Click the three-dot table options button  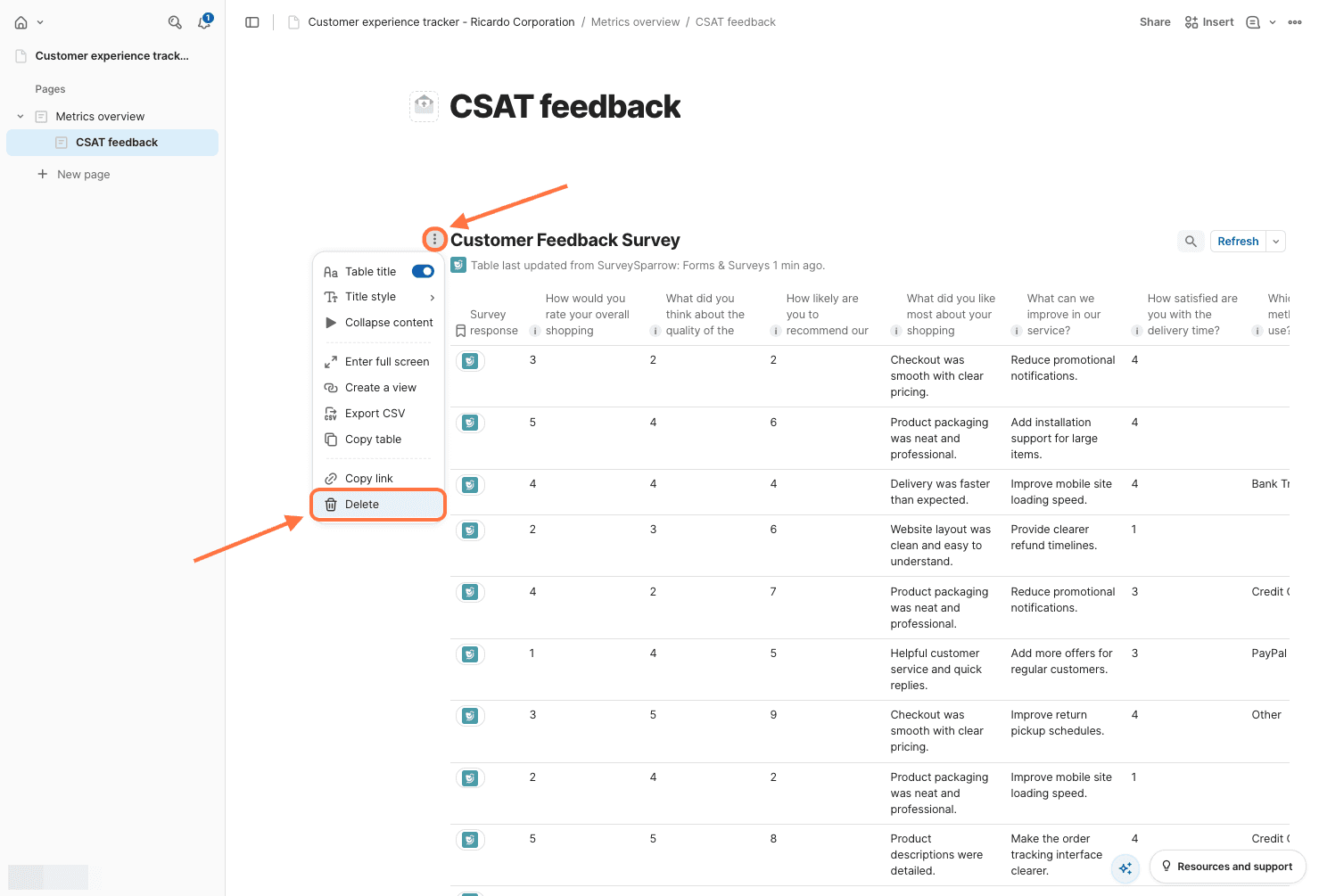(x=434, y=239)
